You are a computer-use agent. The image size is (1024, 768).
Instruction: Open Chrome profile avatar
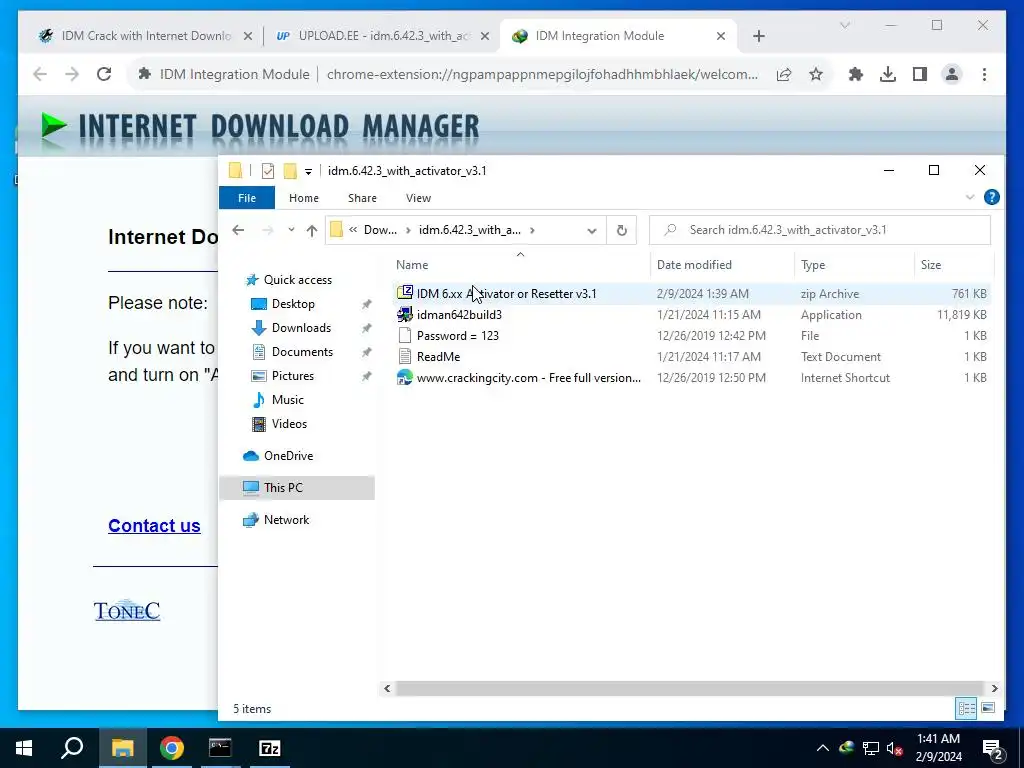952,74
